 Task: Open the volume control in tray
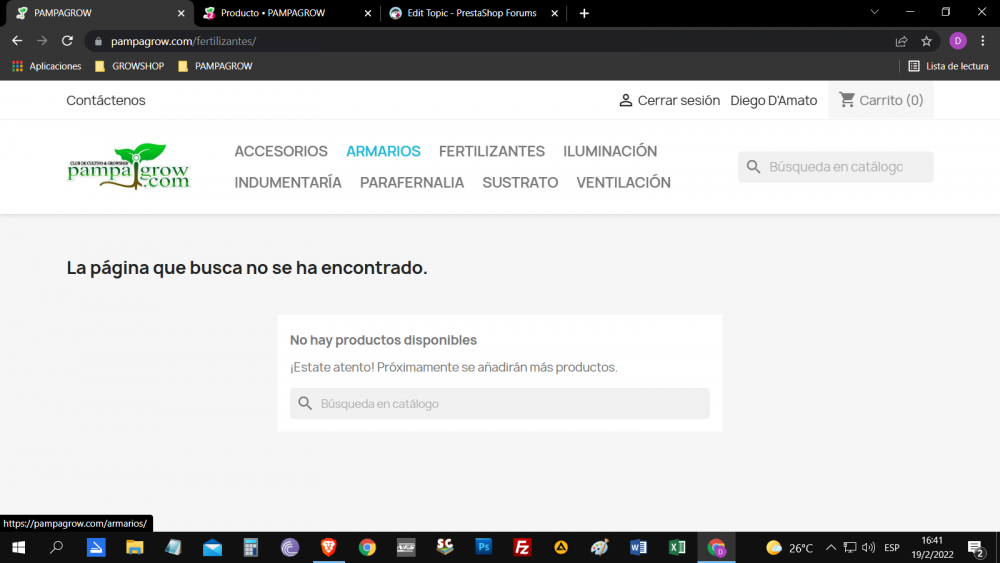(x=868, y=547)
